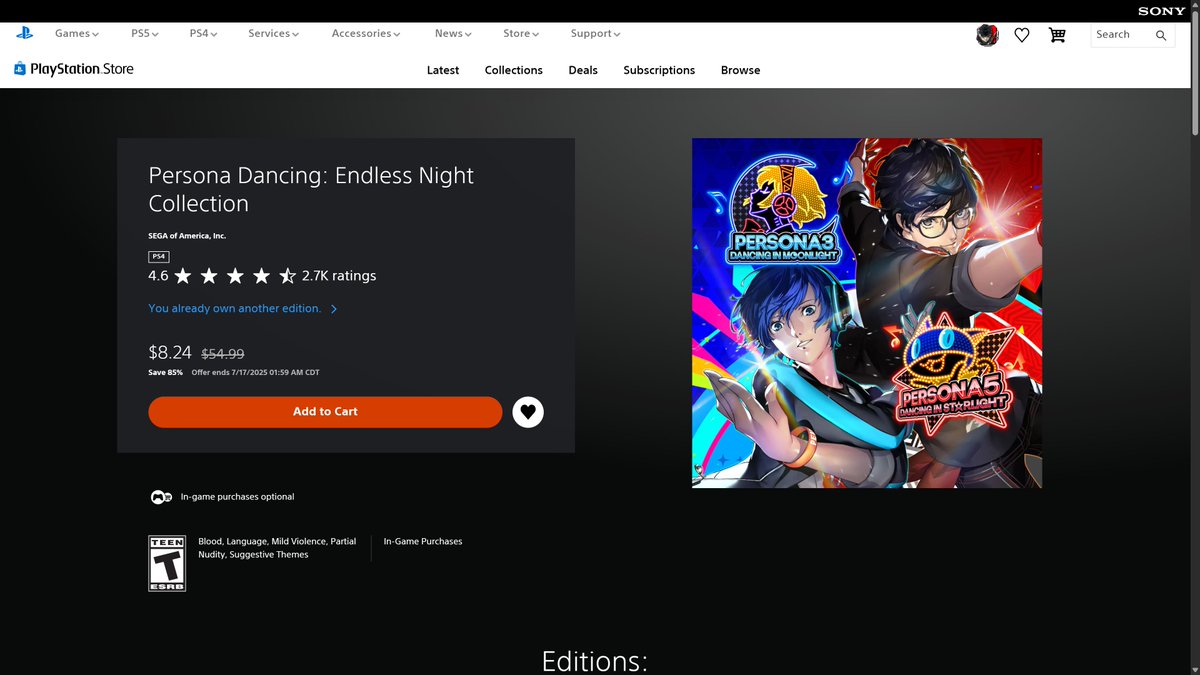The height and width of the screenshot is (675, 1200).
Task: Expand the Accessories dropdown menu
Action: point(366,33)
